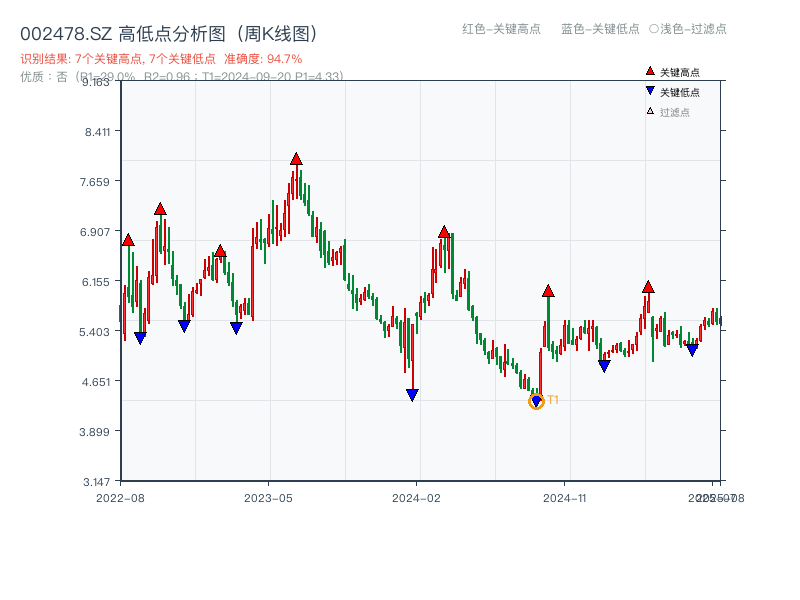Screen dimensions: 800x600
Task: Click the rightmost red key-high triangle marker
Action: point(648,287)
